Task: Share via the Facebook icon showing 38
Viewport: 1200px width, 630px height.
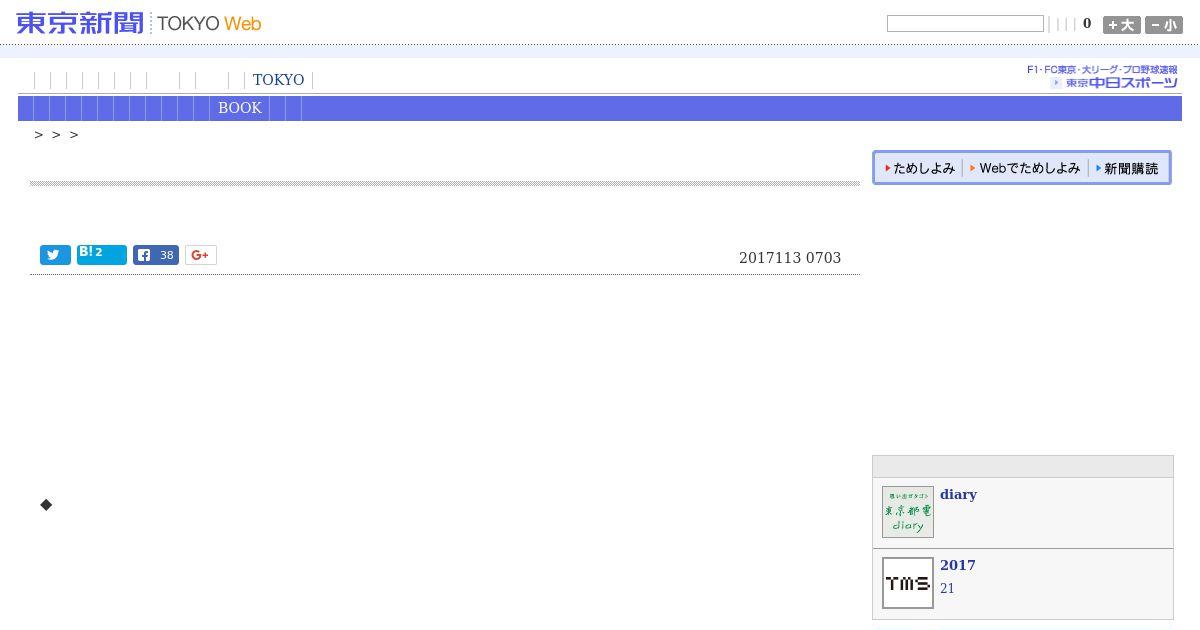Action: [156, 255]
